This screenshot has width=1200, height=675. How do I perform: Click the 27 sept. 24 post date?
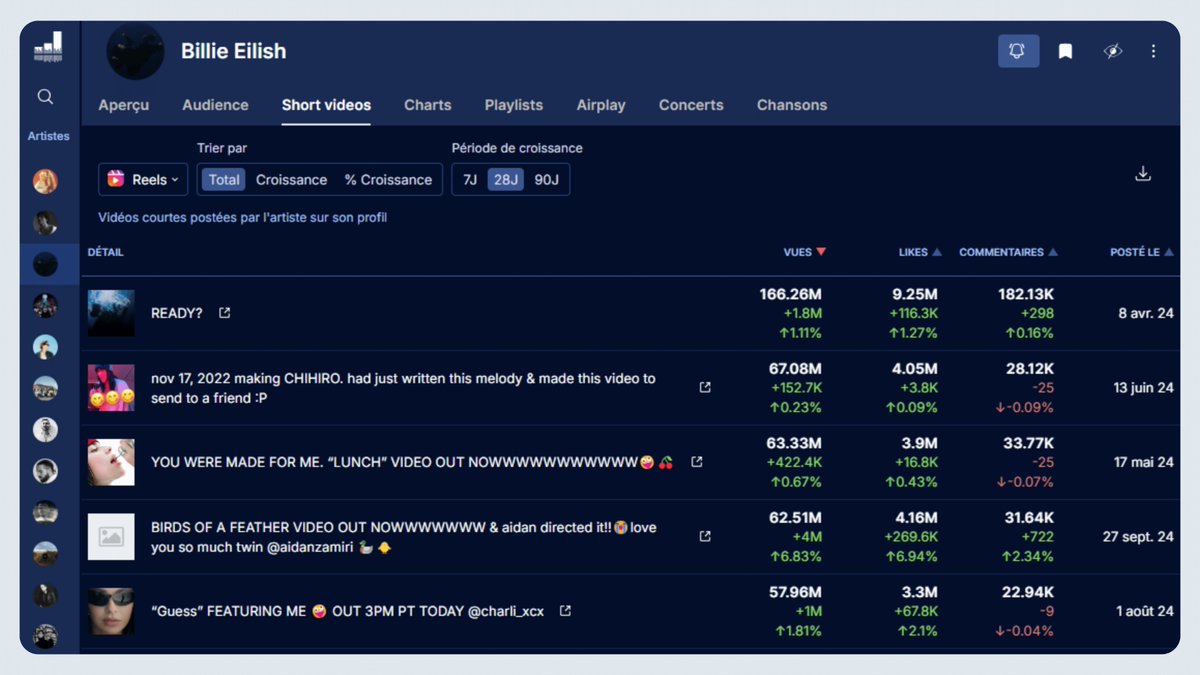point(1138,536)
